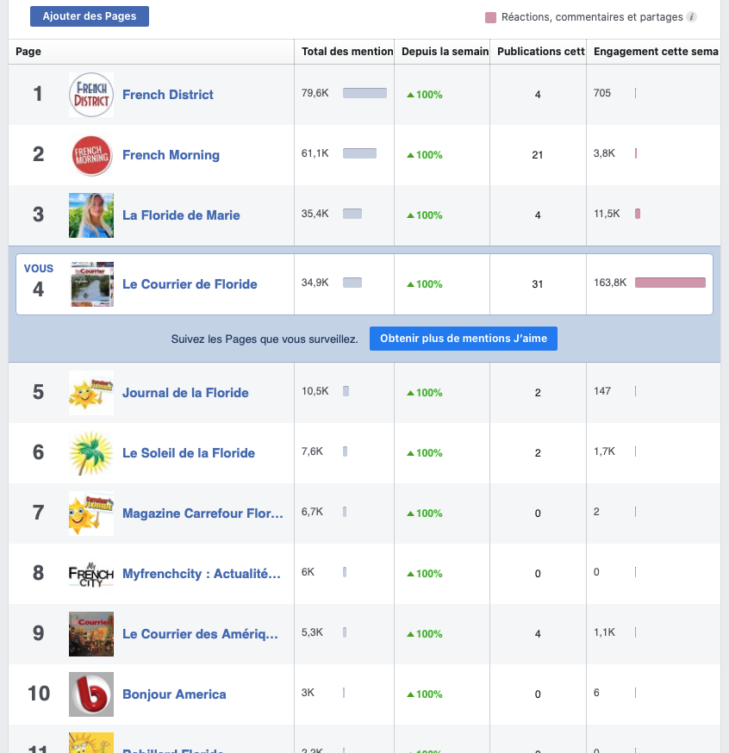The width and height of the screenshot is (729, 753).
Task: Click Le Courrier de Floride page thumbnail
Action: tap(91, 284)
